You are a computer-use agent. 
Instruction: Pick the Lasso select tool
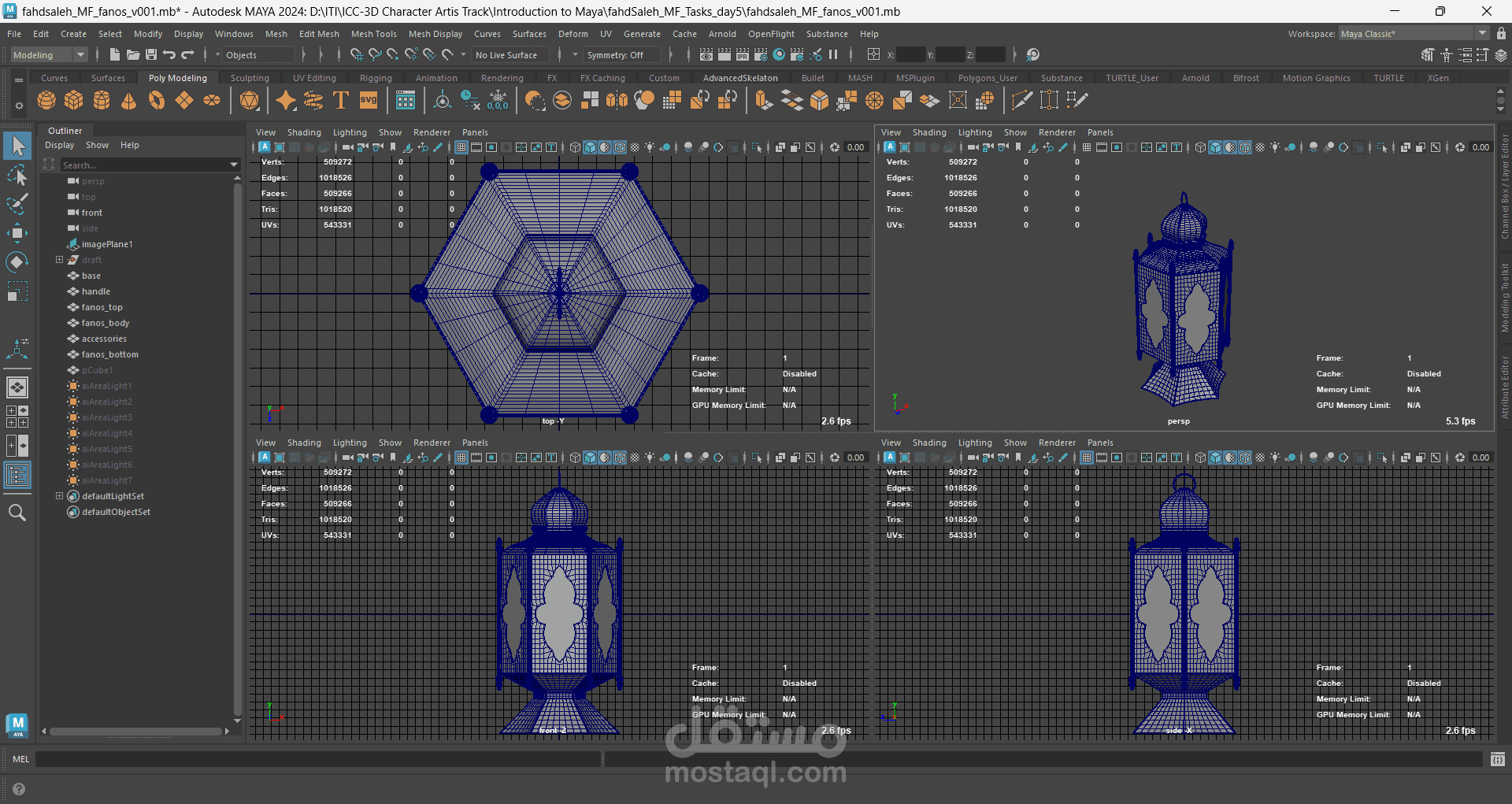point(17,175)
